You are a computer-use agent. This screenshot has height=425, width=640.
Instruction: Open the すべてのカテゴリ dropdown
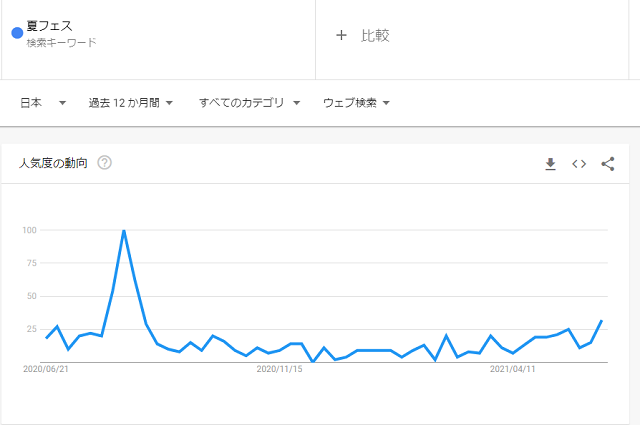pyautogui.click(x=249, y=103)
